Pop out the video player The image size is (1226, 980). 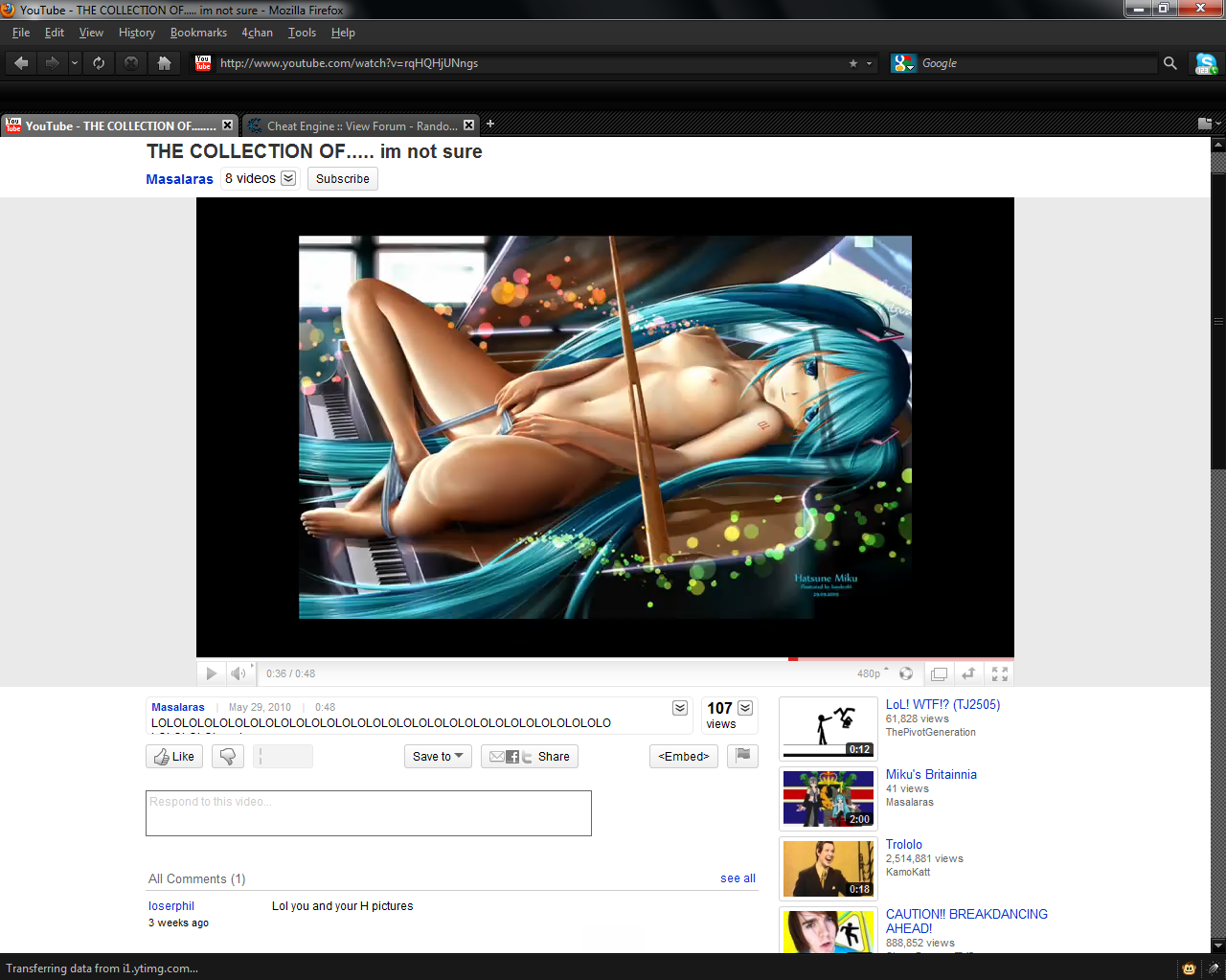[x=939, y=674]
